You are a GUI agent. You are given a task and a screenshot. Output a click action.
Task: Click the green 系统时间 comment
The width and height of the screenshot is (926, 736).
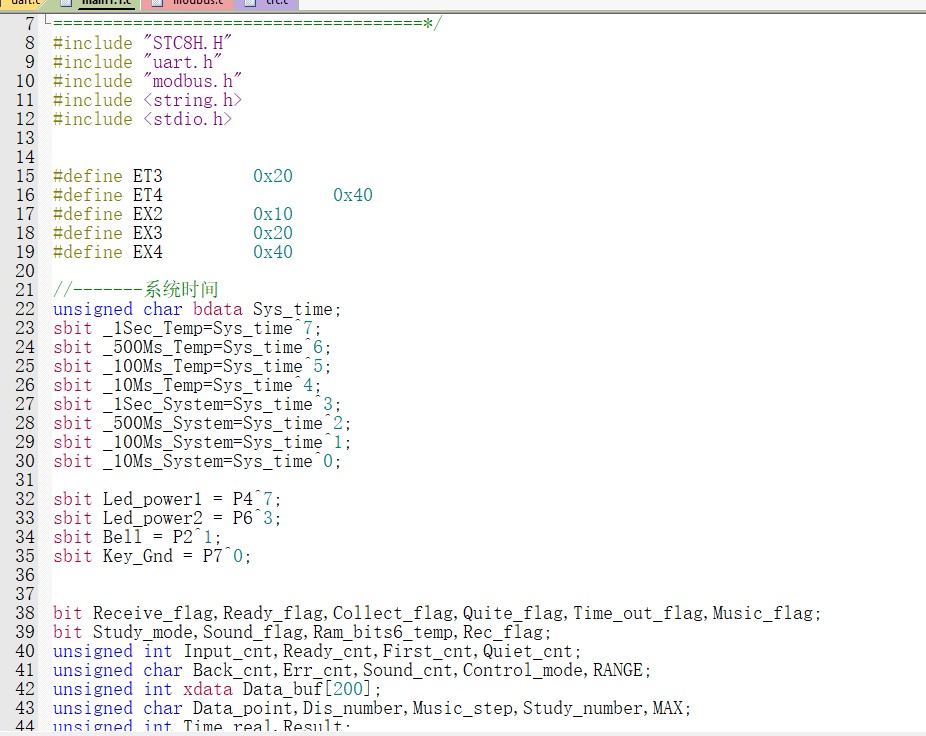pos(181,290)
